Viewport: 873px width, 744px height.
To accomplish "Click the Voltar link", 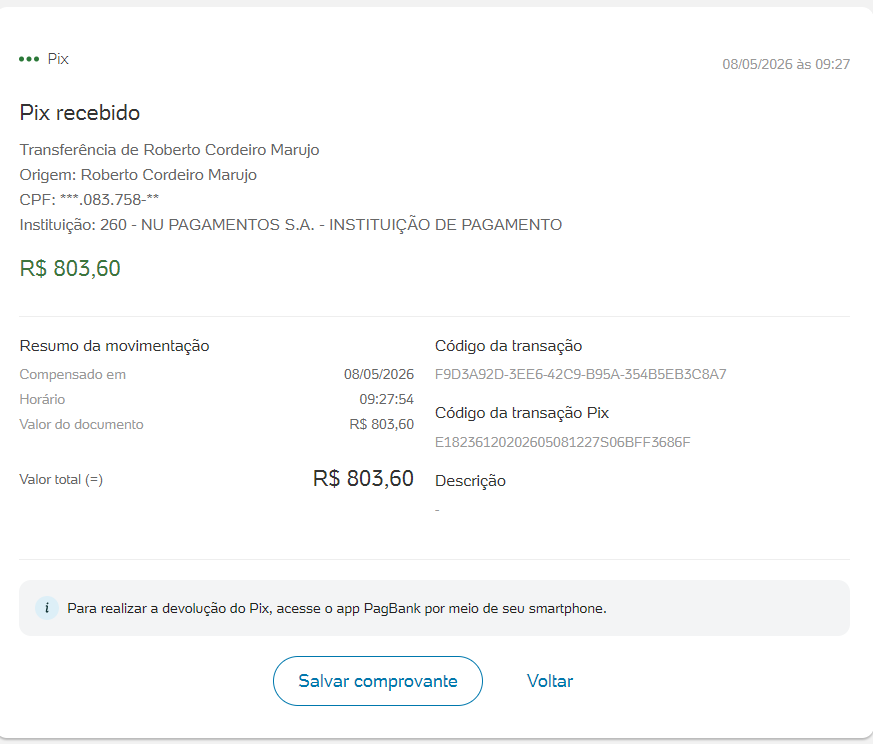I will [550, 681].
